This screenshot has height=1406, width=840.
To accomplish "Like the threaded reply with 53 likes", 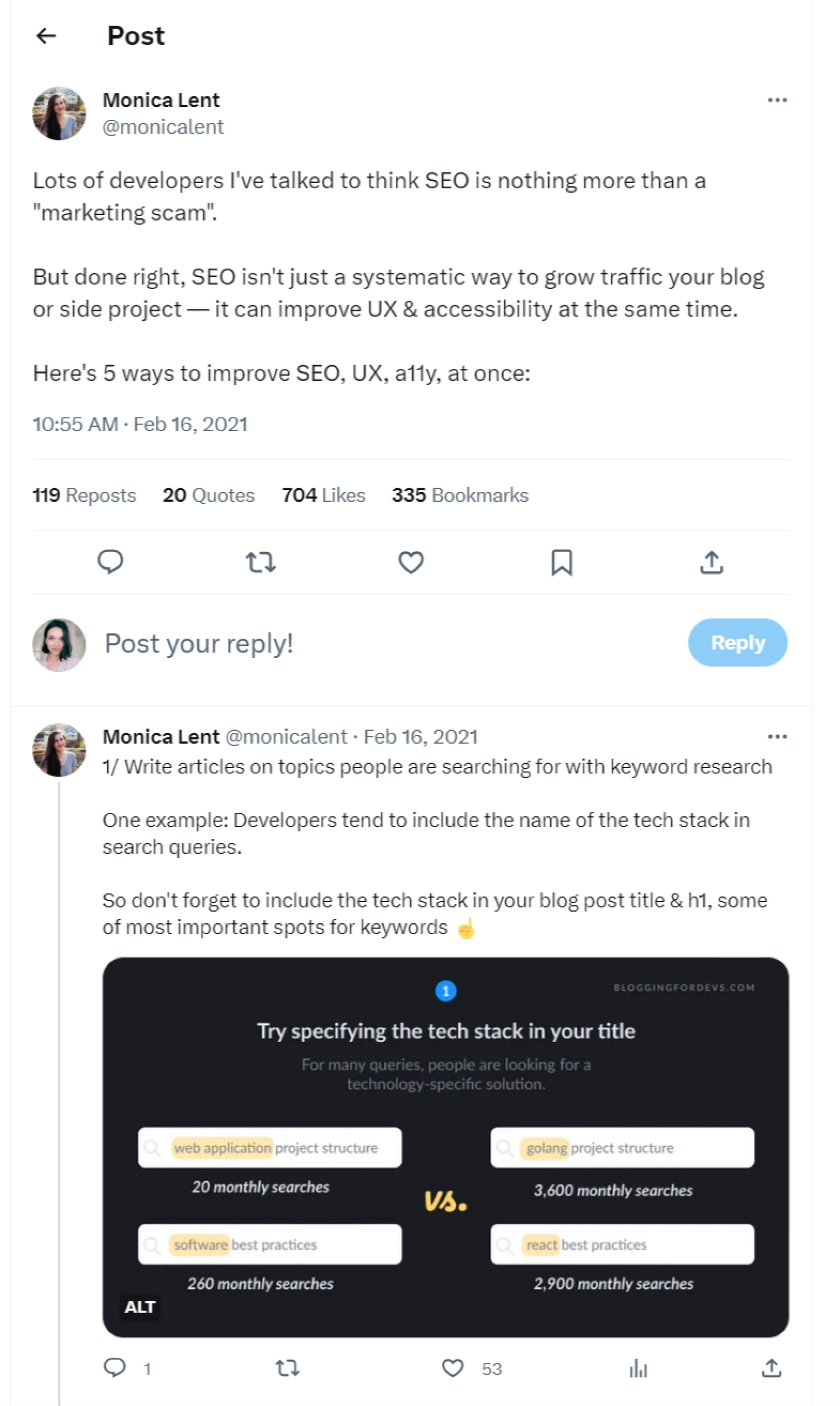I will pyautogui.click(x=453, y=1368).
